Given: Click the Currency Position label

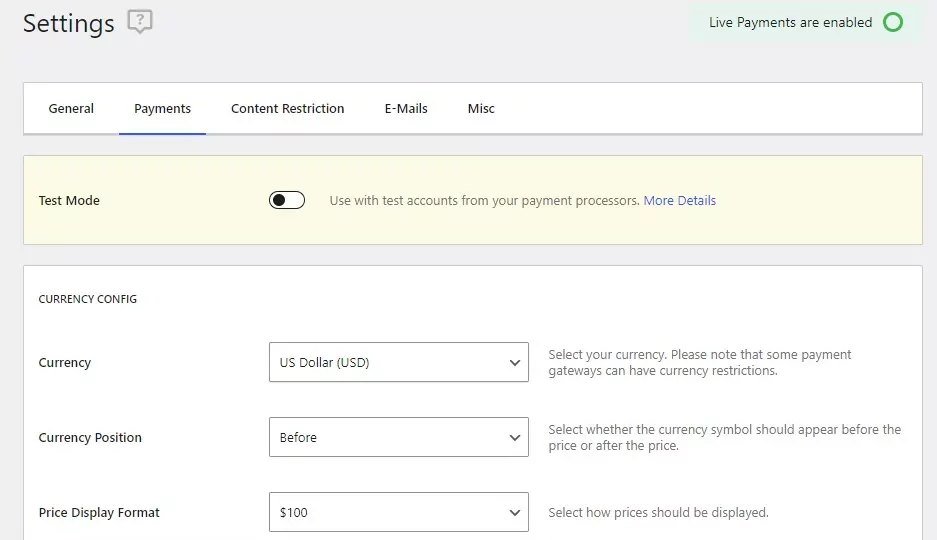Looking at the screenshot, I should click(90, 437).
